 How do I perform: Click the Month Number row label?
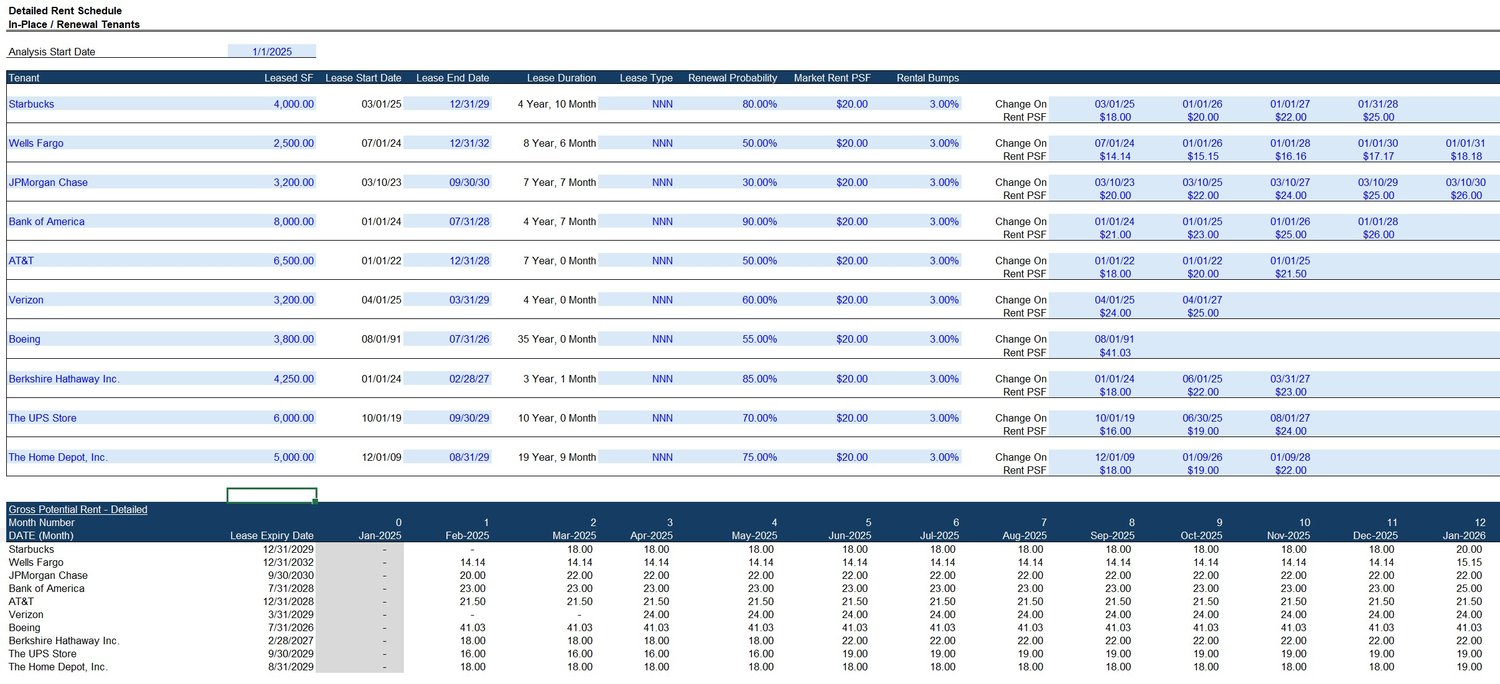pyautogui.click(x=41, y=522)
